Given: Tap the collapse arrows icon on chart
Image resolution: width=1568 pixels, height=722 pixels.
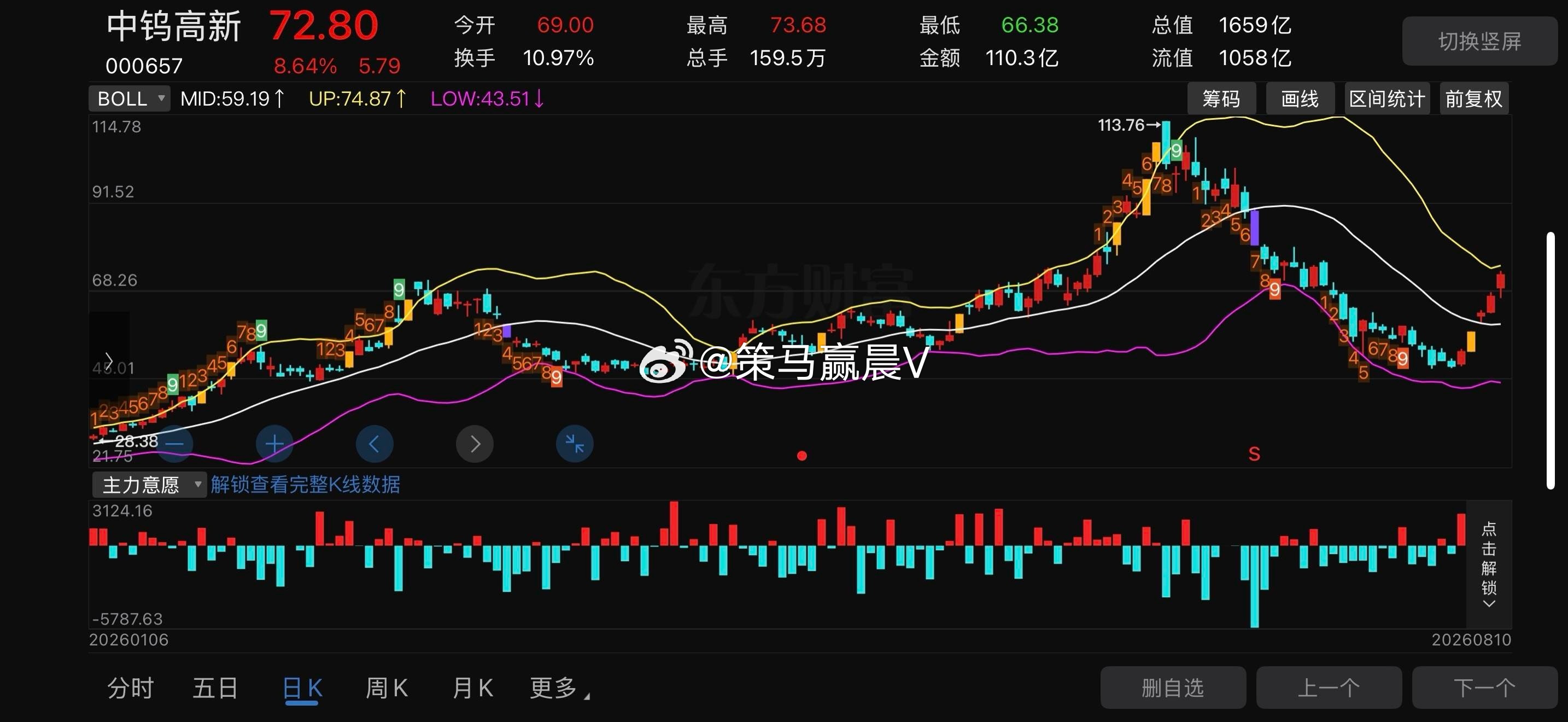Looking at the screenshot, I should tap(575, 444).
